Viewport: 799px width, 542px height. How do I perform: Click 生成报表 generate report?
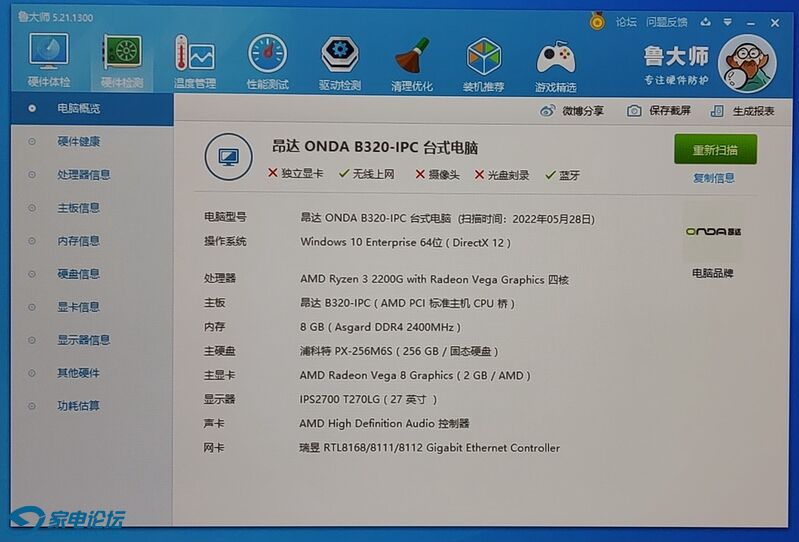753,111
